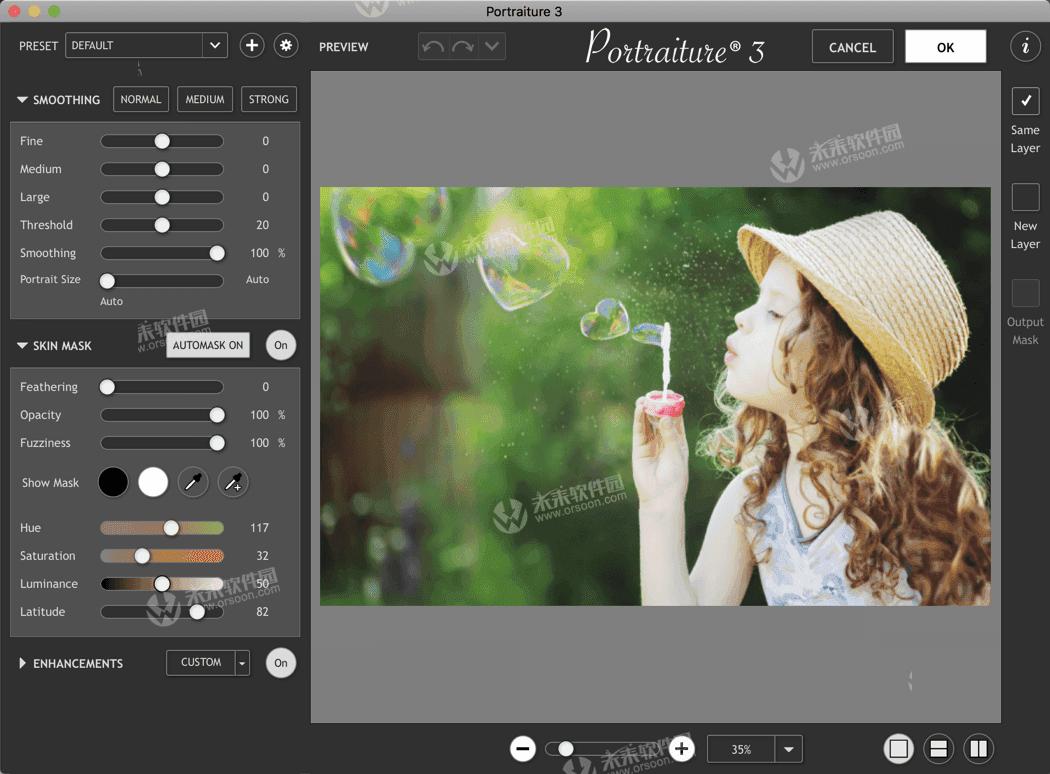This screenshot has width=1050, height=774.
Task: Select the horizontal split preview layout icon
Action: pos(938,748)
